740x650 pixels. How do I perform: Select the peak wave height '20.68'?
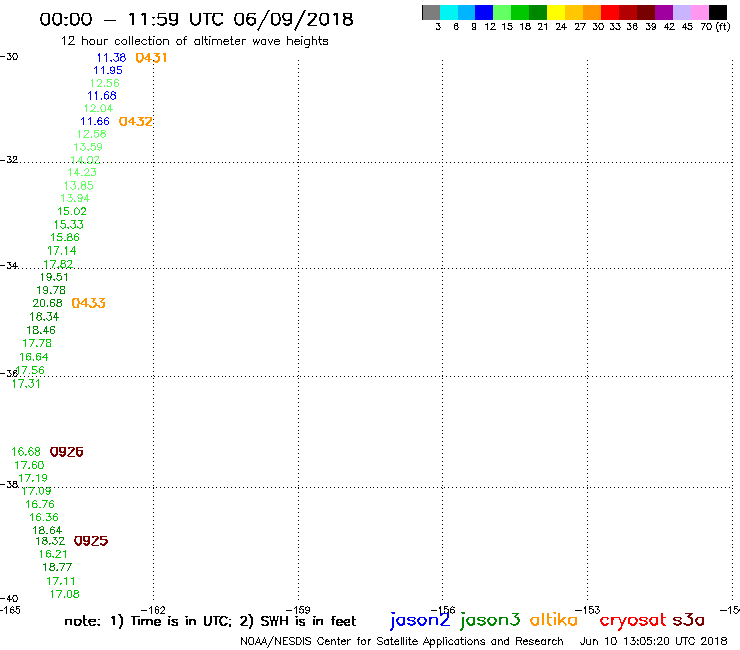tap(47, 303)
